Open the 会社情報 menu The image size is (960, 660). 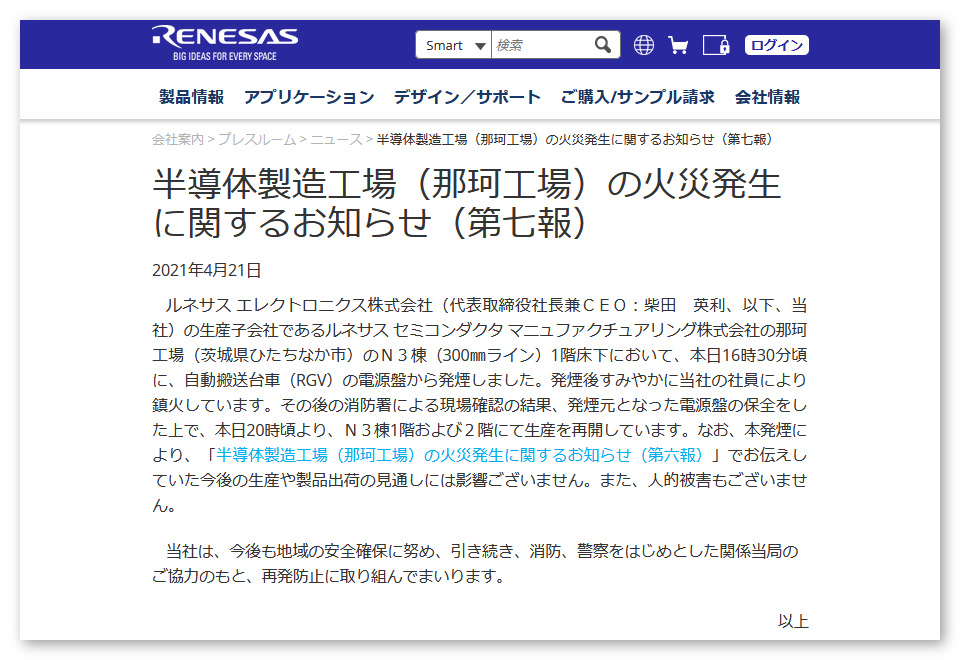click(x=768, y=97)
